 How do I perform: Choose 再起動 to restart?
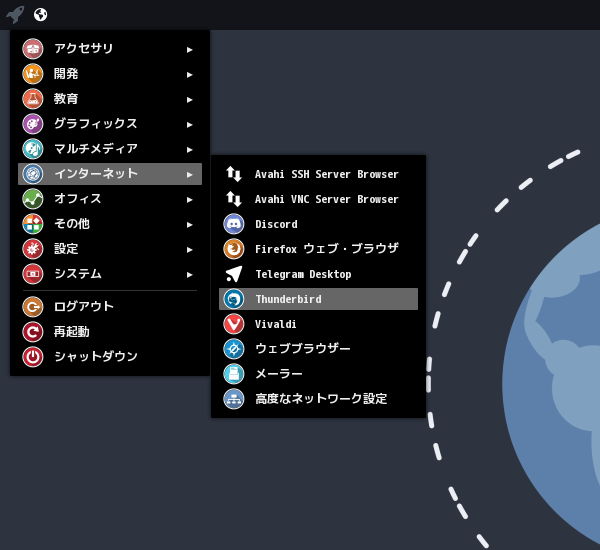pyautogui.click(x=110, y=331)
